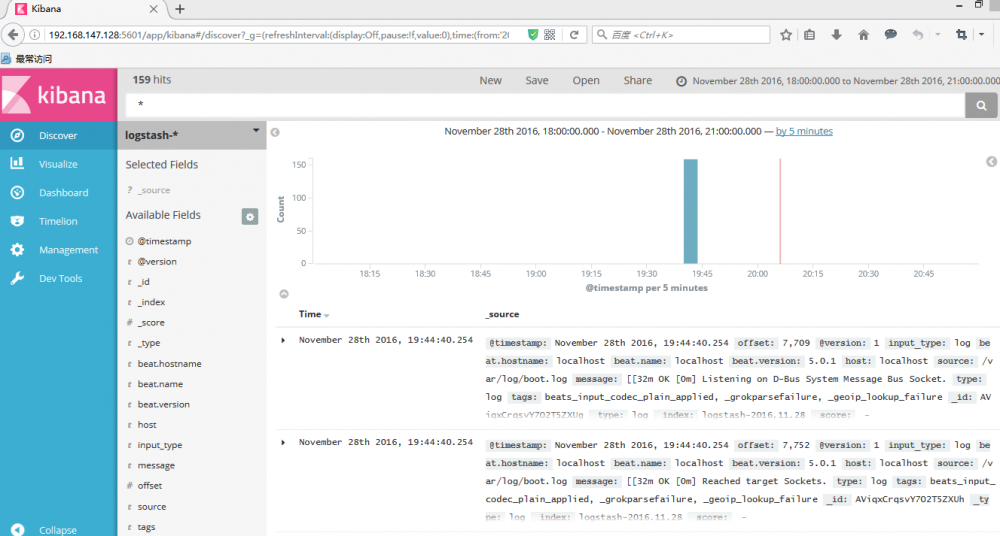Close the Kibana browser tab
This screenshot has height=536, width=1000.
(153, 9)
